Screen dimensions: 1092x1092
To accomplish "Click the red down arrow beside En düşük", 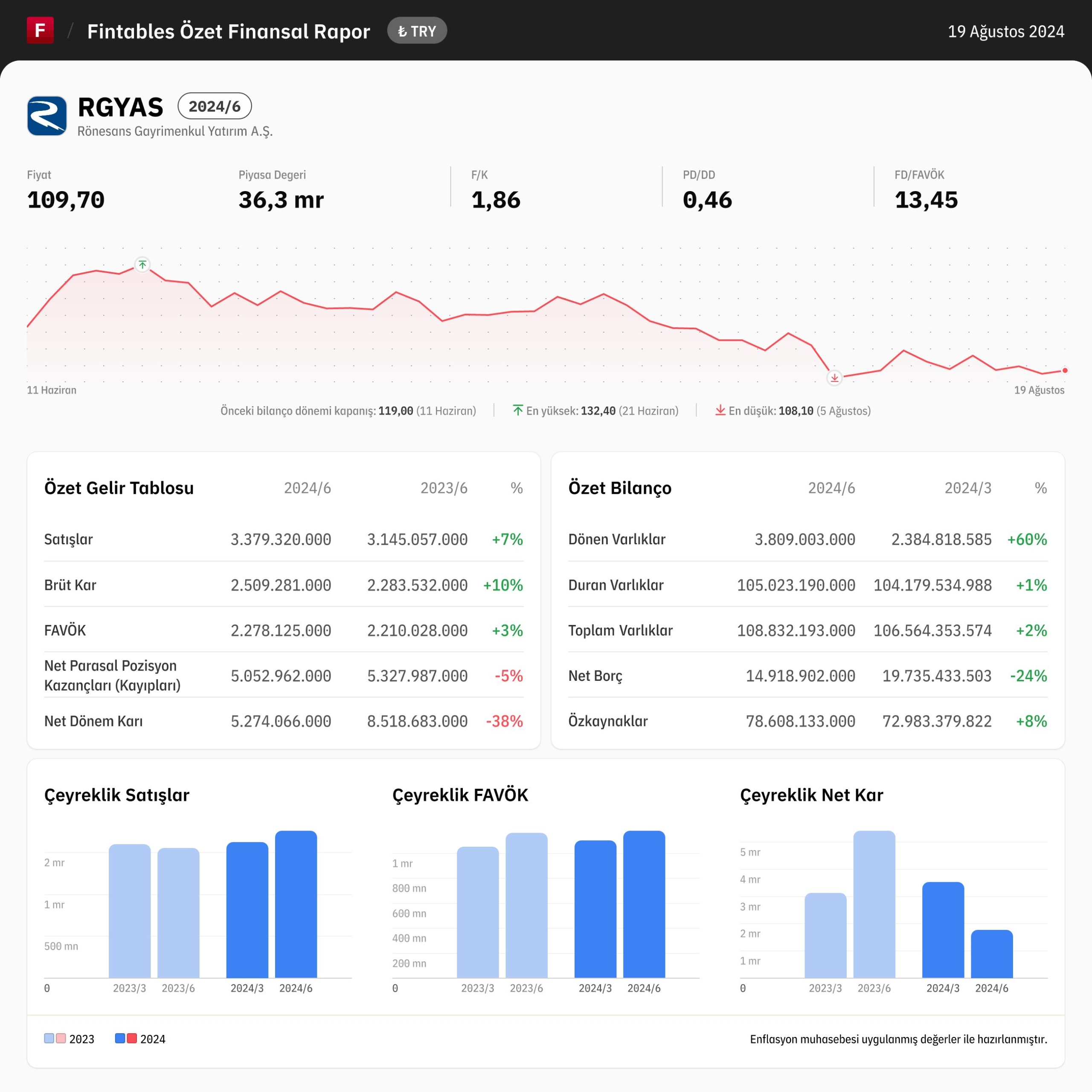I will click(720, 410).
